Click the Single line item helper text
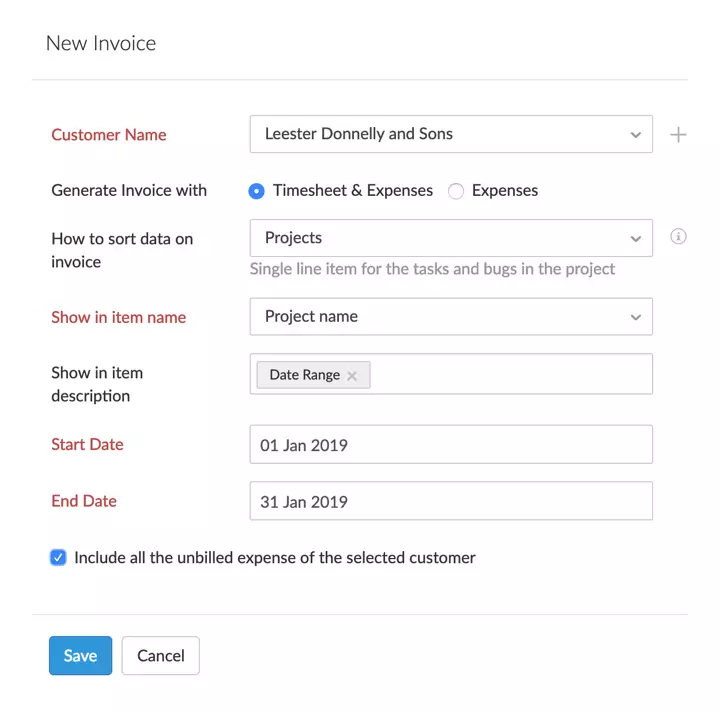Screen dimensions: 720x712 pyautogui.click(x=432, y=269)
